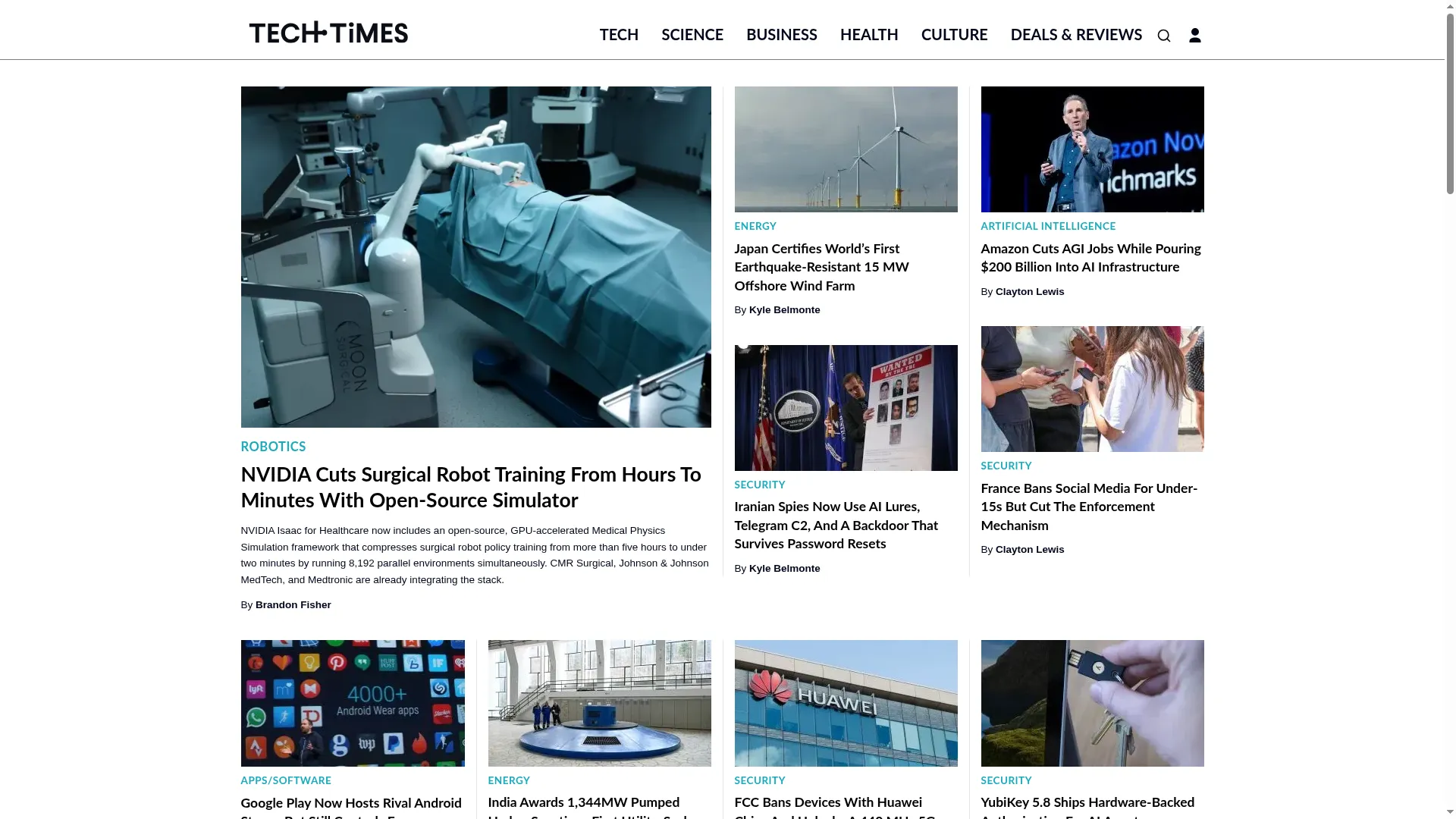Open Iranian Spies AI Lures article
1456x819 pixels.
click(836, 526)
